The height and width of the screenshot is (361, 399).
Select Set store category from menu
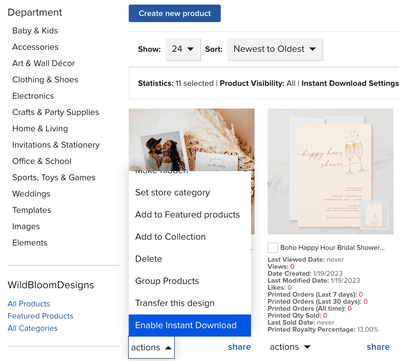(172, 193)
